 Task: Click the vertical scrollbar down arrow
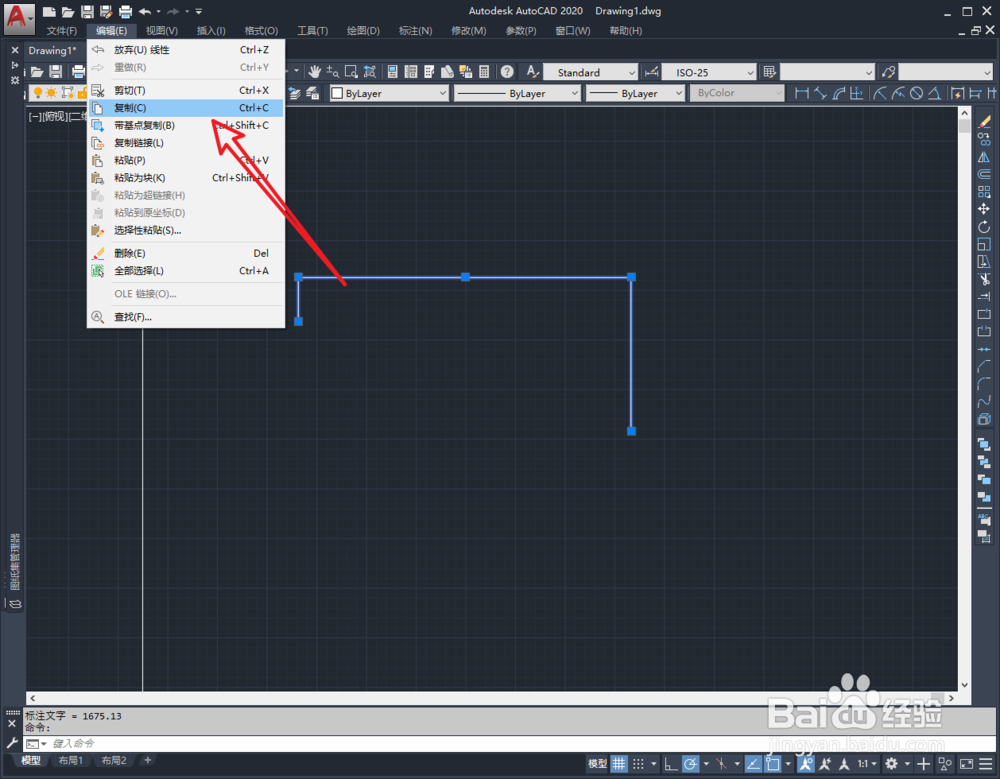click(964, 685)
